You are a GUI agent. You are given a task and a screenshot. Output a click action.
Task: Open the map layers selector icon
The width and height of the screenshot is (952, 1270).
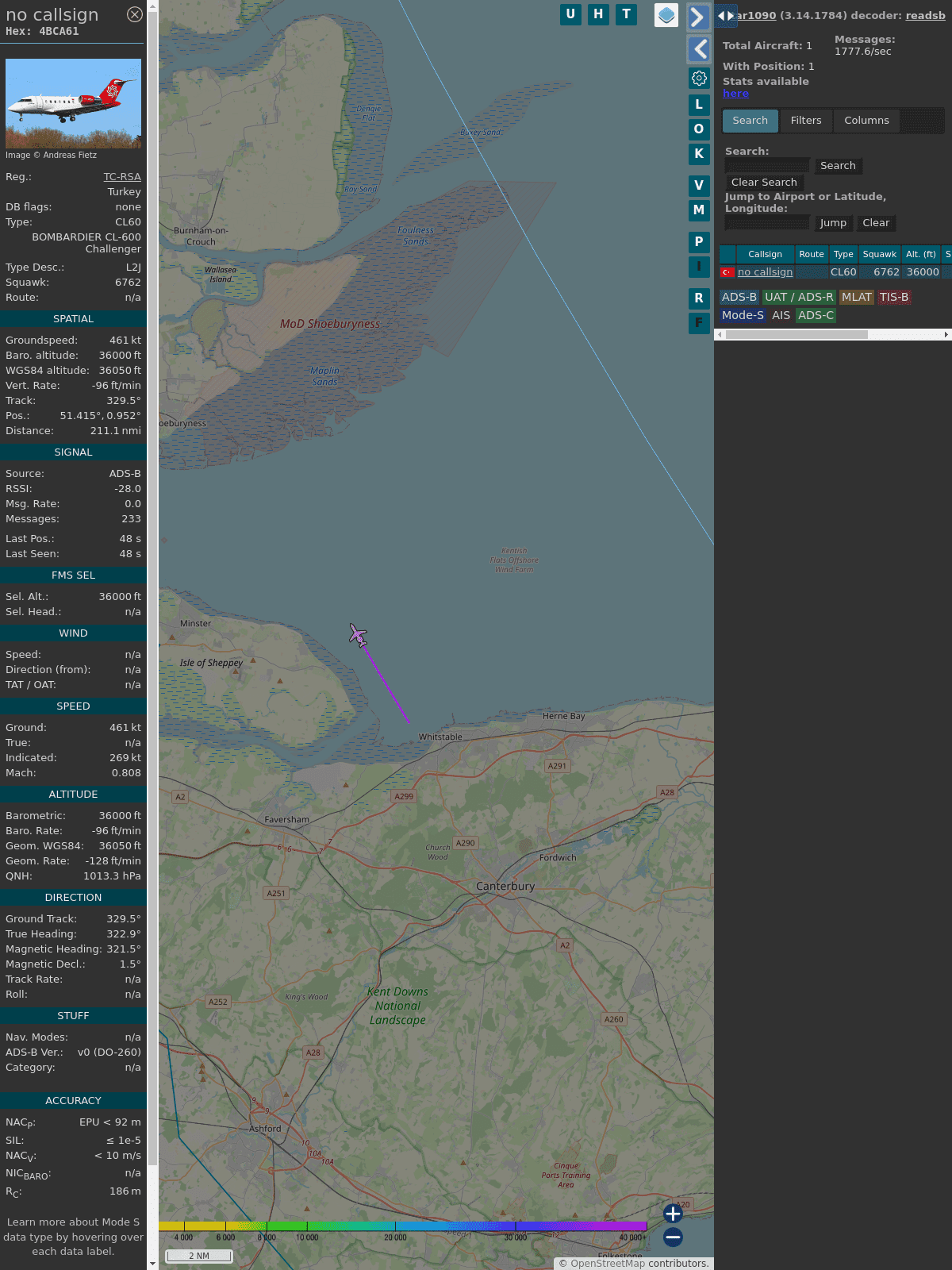[666, 15]
